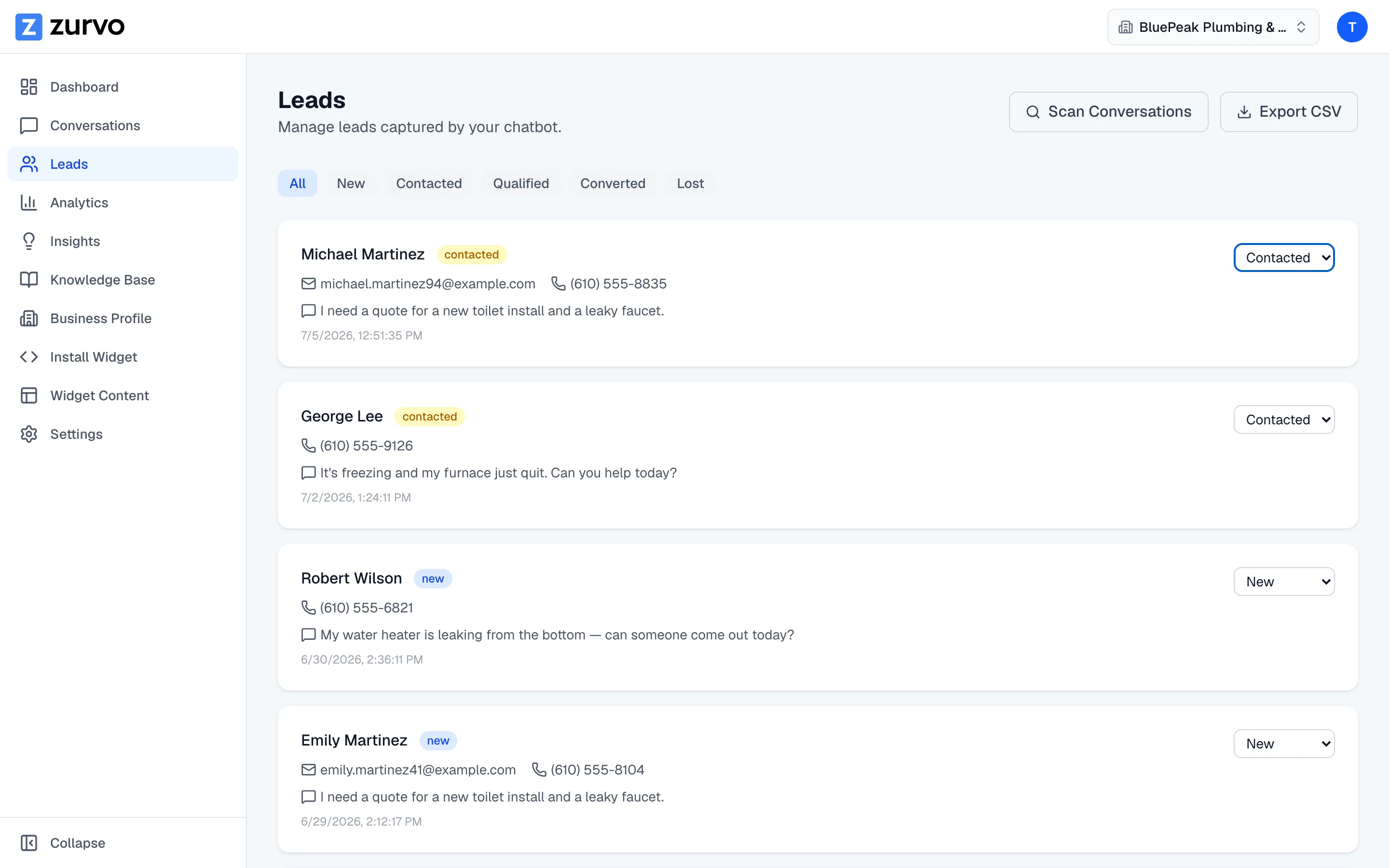Switch to the Qualified filter tab

[520, 183]
